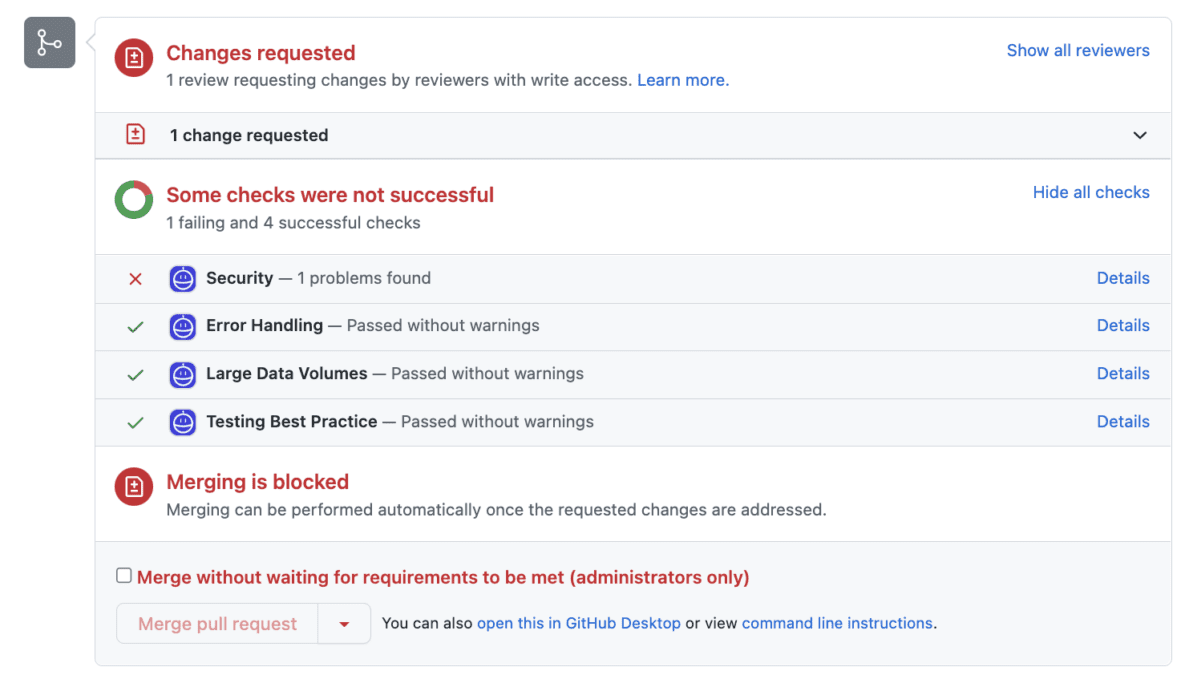The image size is (1193, 675).
Task: Open Details for Testing Best Practice check
Action: pos(1123,422)
